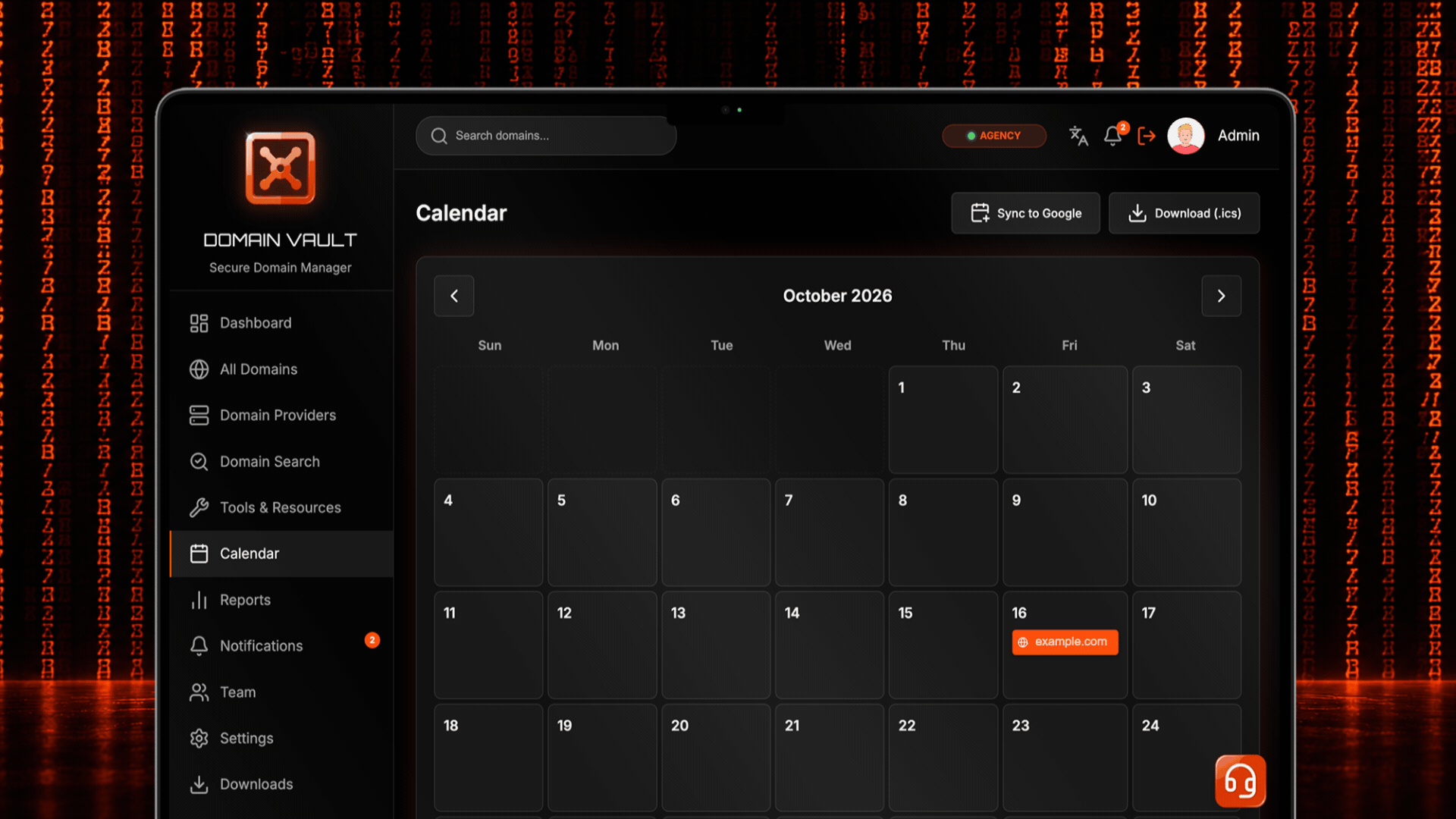Click the orange logout icon
Image resolution: width=1456 pixels, height=819 pixels.
1147,136
